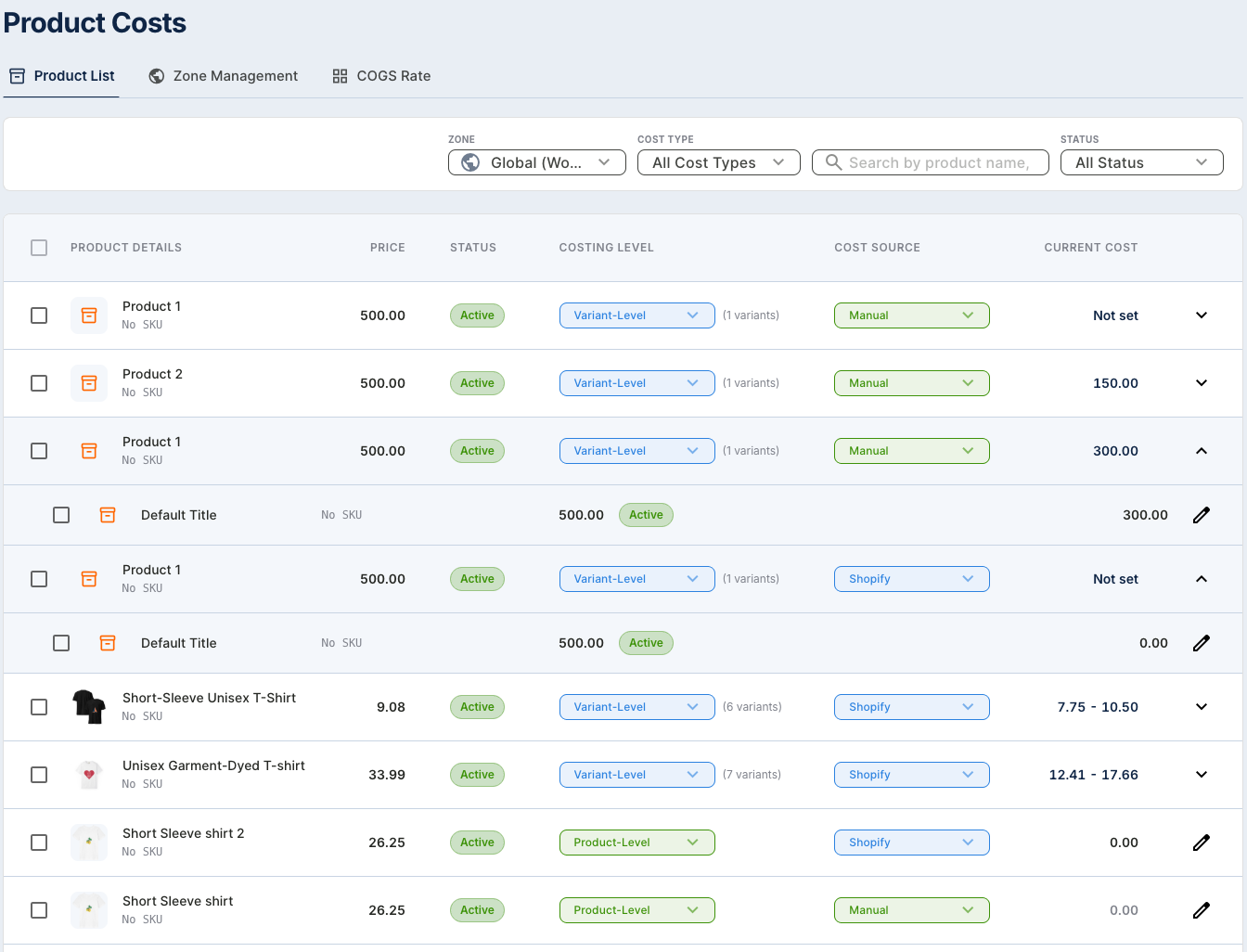
Task: Expand Short-Sleeve Unisex T-Shirt variants chevron
Action: click(x=1202, y=707)
